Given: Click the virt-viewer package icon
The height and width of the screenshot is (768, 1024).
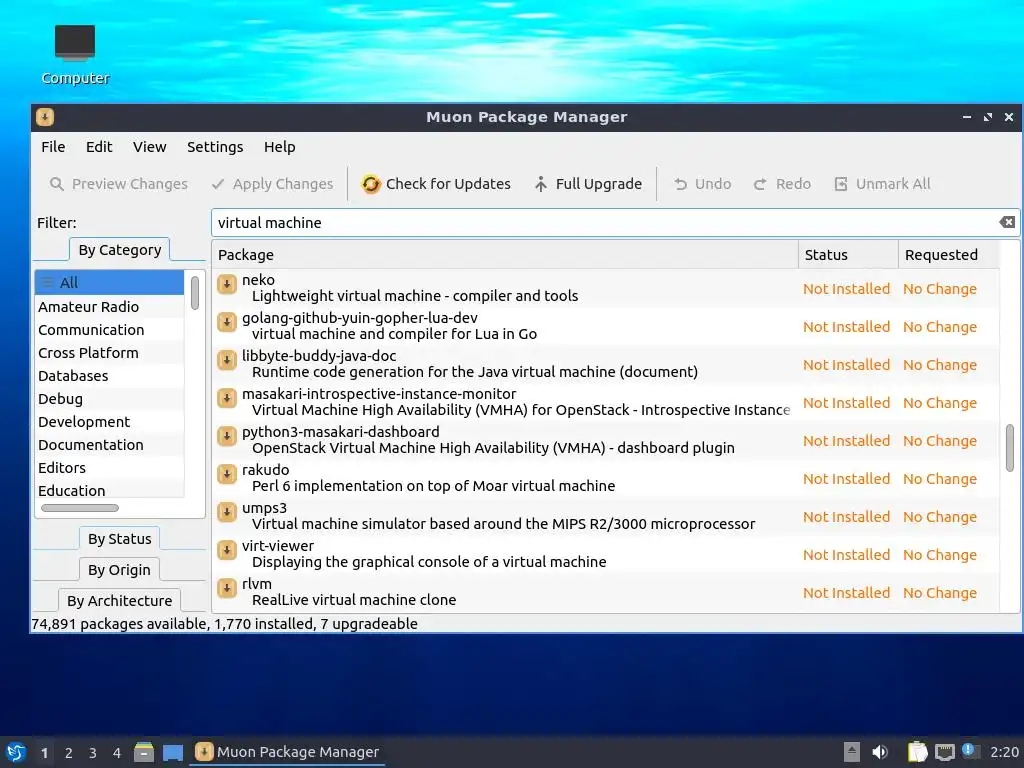Looking at the screenshot, I should click(227, 550).
